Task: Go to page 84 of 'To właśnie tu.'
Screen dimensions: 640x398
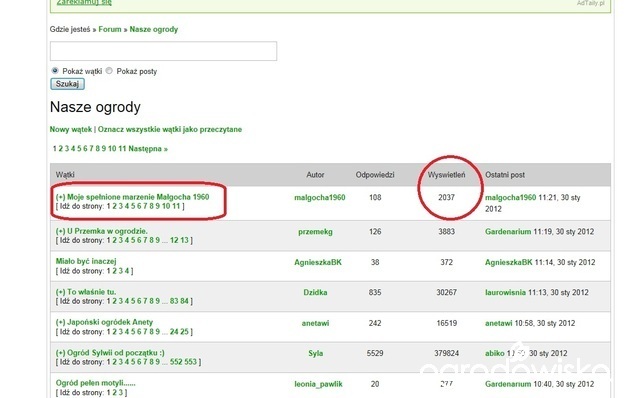Action: click(184, 301)
